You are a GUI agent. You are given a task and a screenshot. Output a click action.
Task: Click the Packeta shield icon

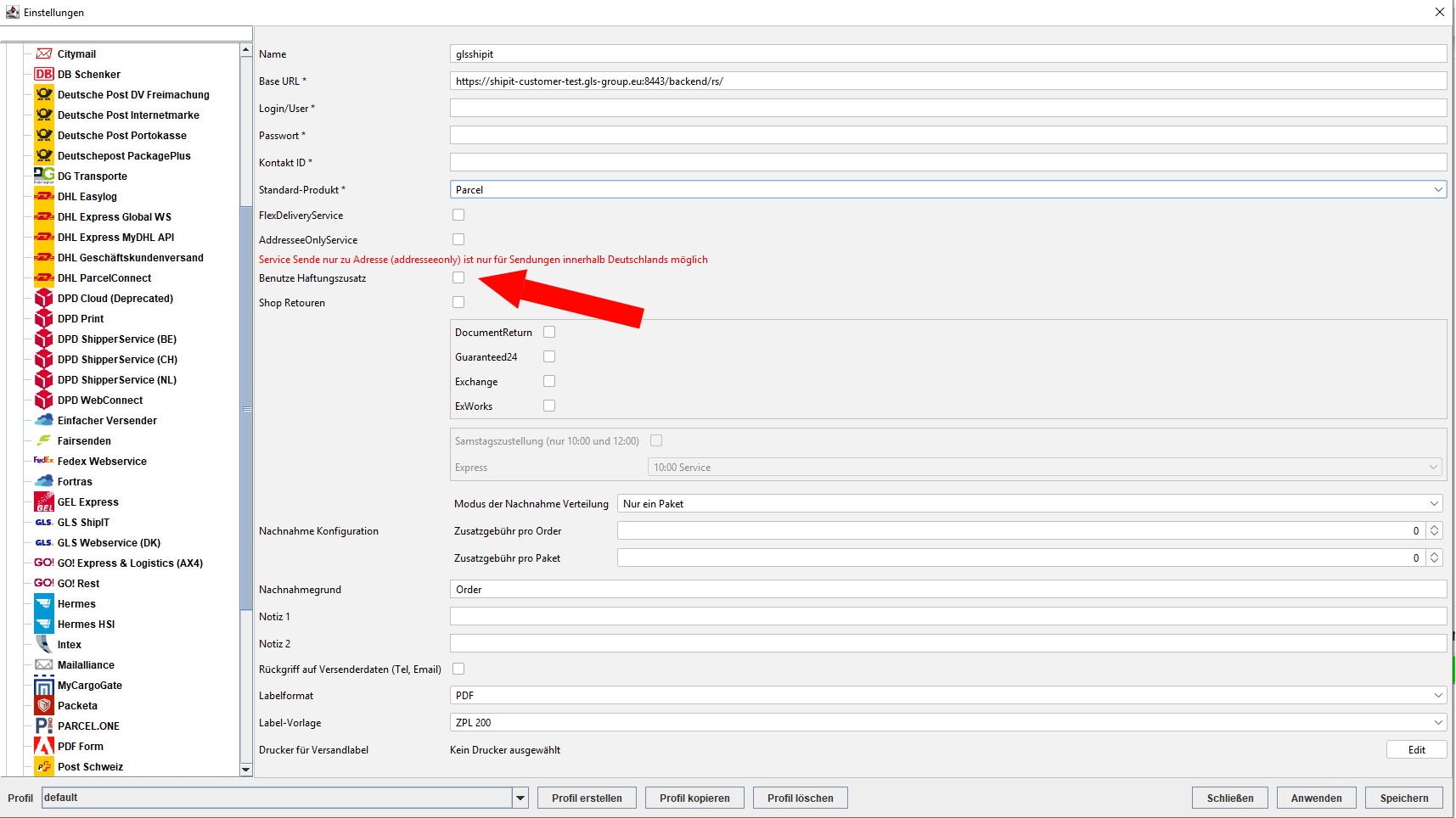pyautogui.click(x=44, y=705)
